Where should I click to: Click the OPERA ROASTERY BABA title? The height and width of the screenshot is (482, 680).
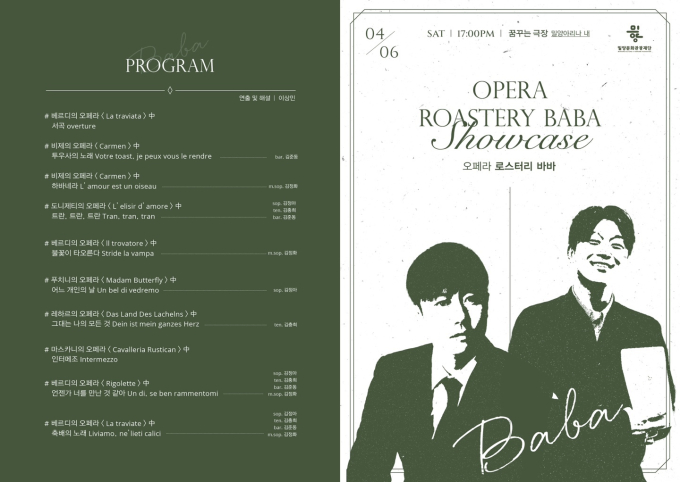[510, 104]
